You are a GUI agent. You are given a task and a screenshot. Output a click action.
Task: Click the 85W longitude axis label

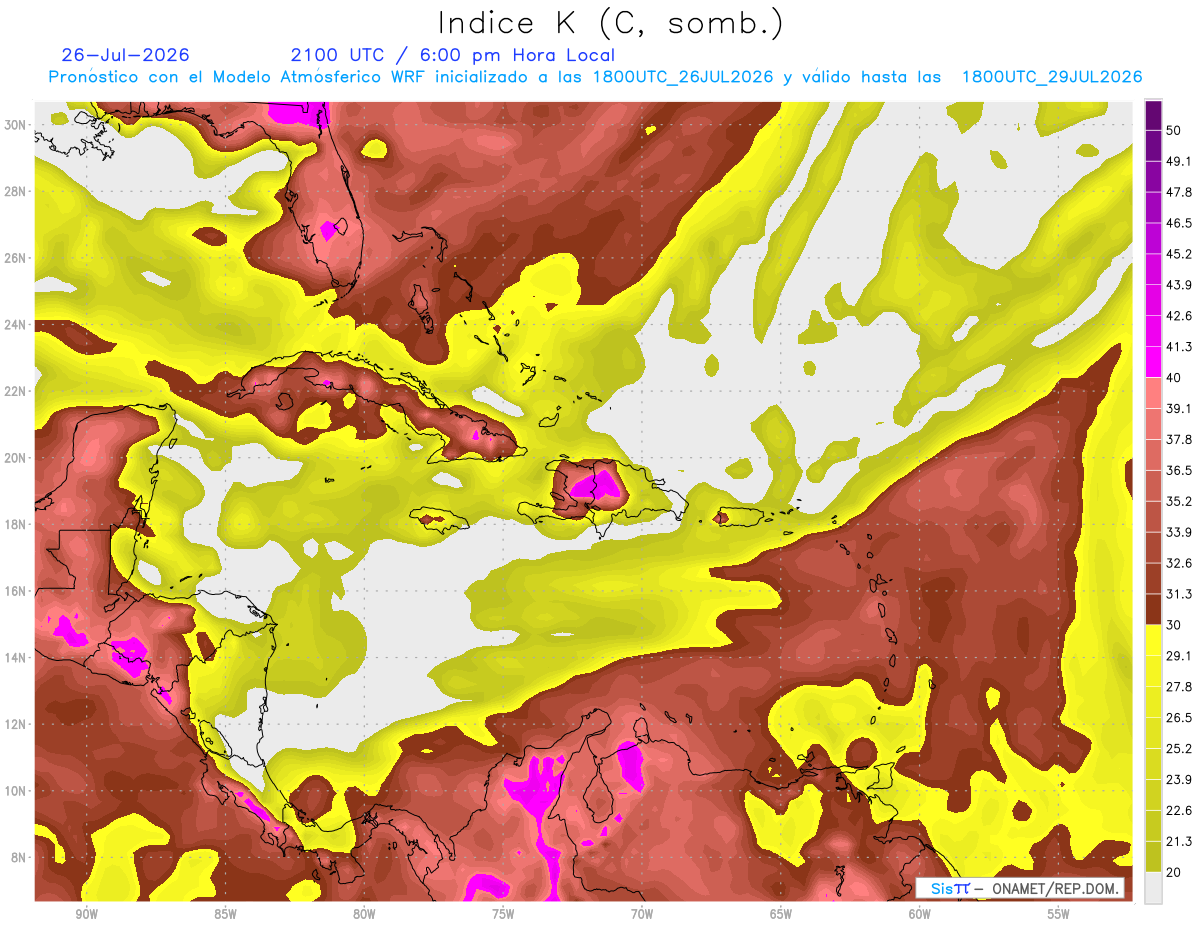pyautogui.click(x=225, y=914)
